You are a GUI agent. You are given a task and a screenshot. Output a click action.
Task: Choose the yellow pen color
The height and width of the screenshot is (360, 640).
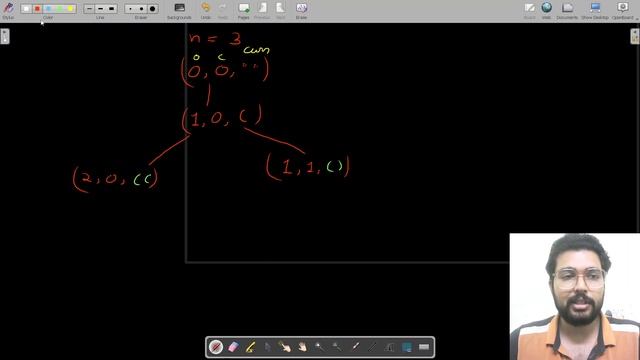point(70,9)
